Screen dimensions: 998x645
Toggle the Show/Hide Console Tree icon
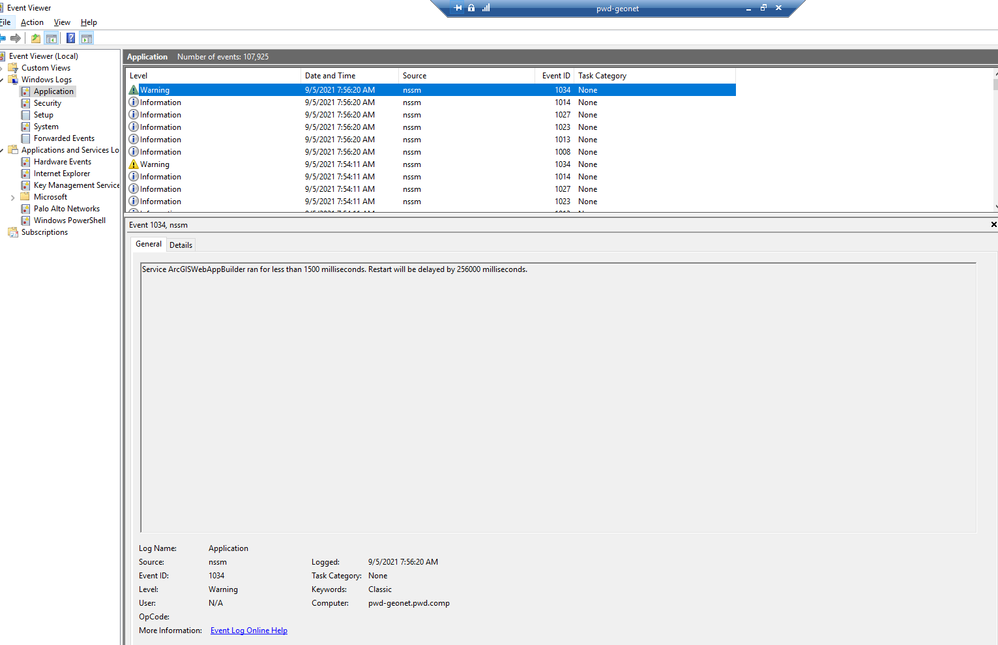pos(52,38)
